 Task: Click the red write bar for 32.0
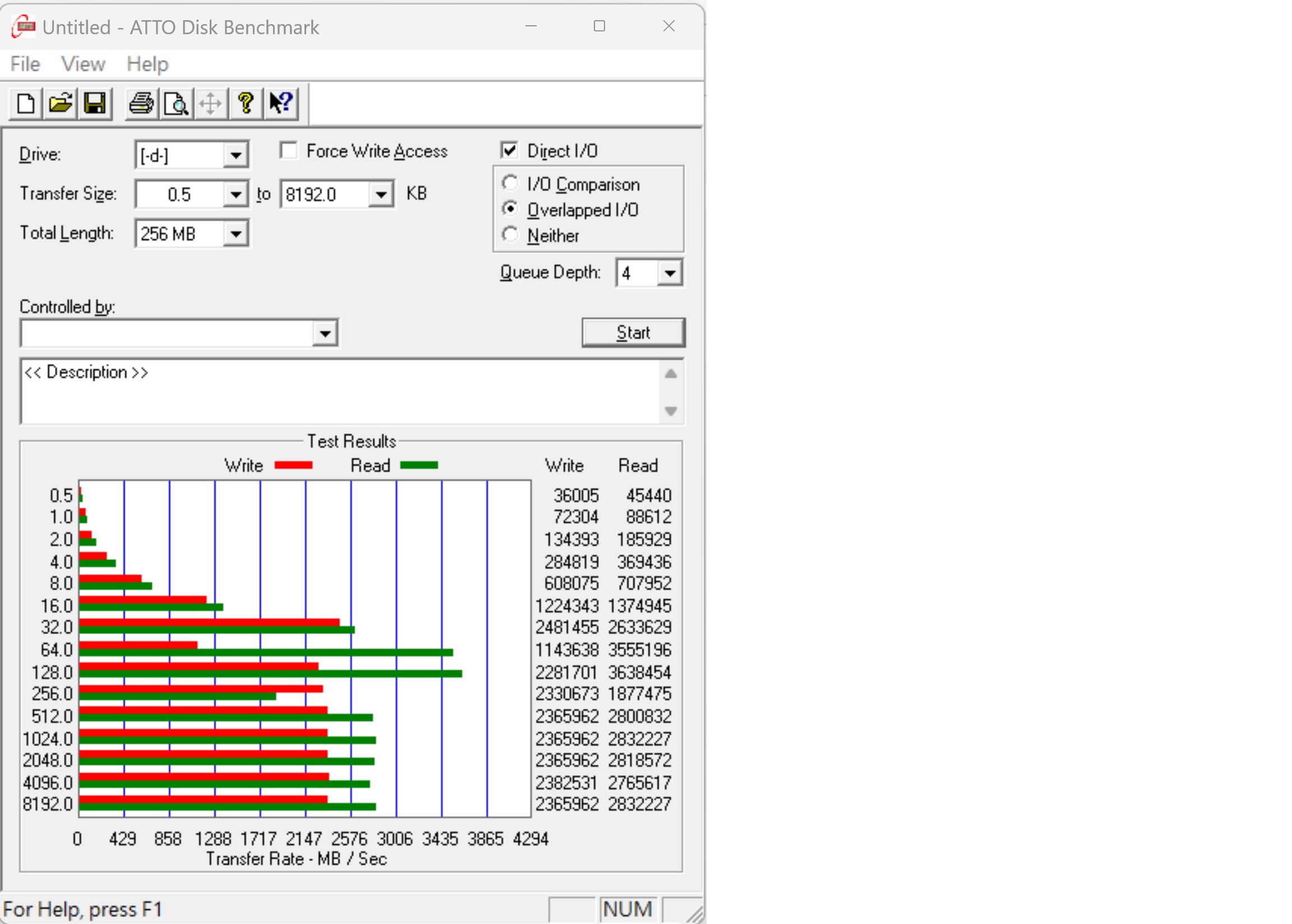(x=209, y=622)
